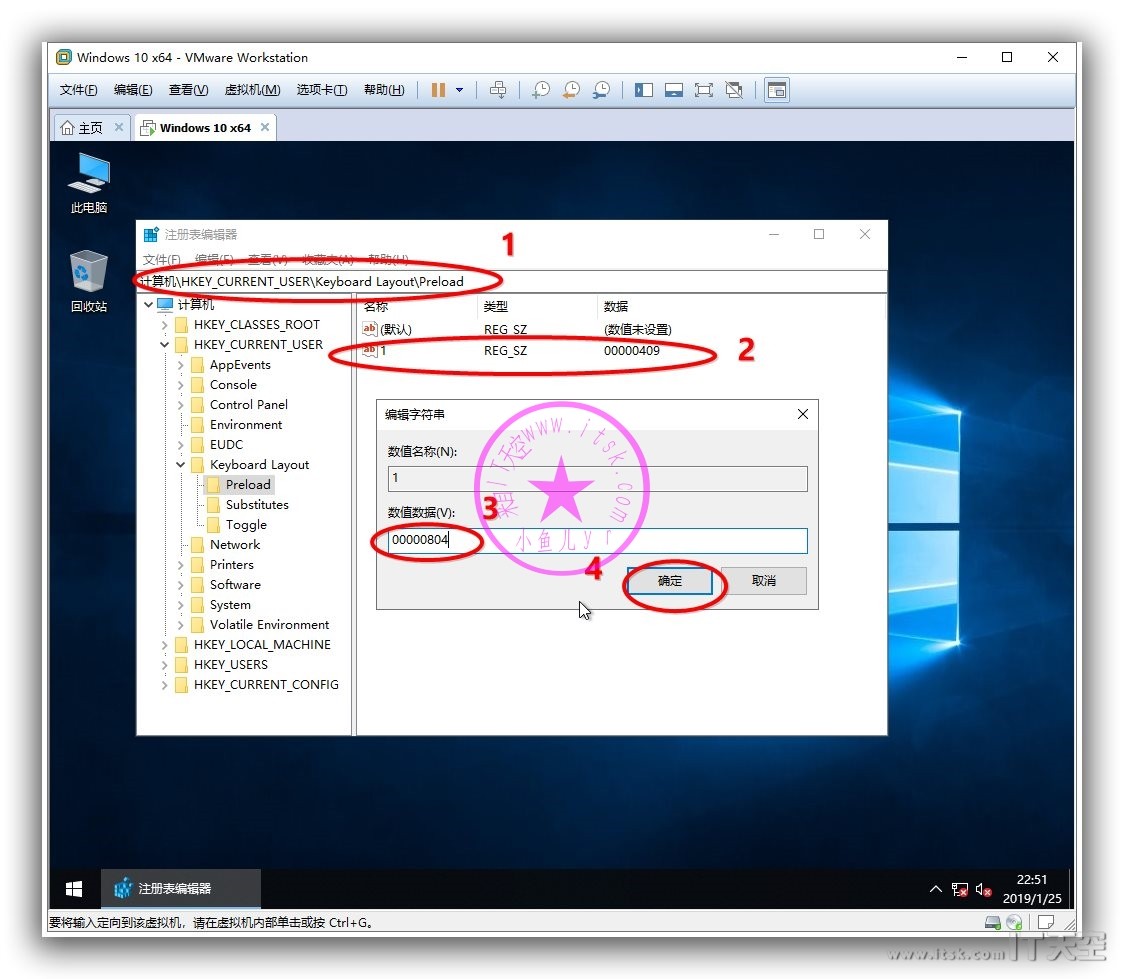Click 确定 in edit string dialog

(670, 581)
